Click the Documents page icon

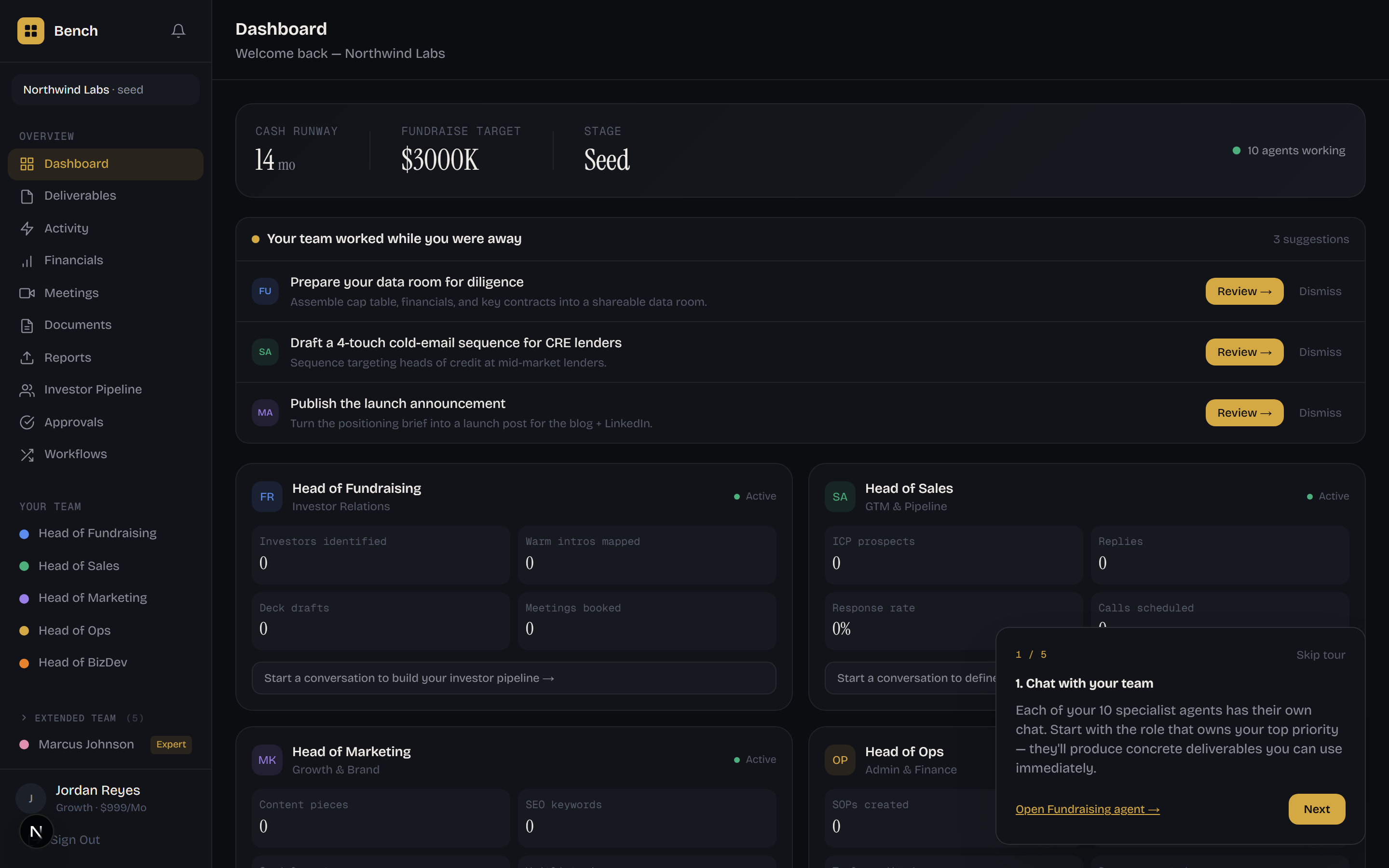27,325
